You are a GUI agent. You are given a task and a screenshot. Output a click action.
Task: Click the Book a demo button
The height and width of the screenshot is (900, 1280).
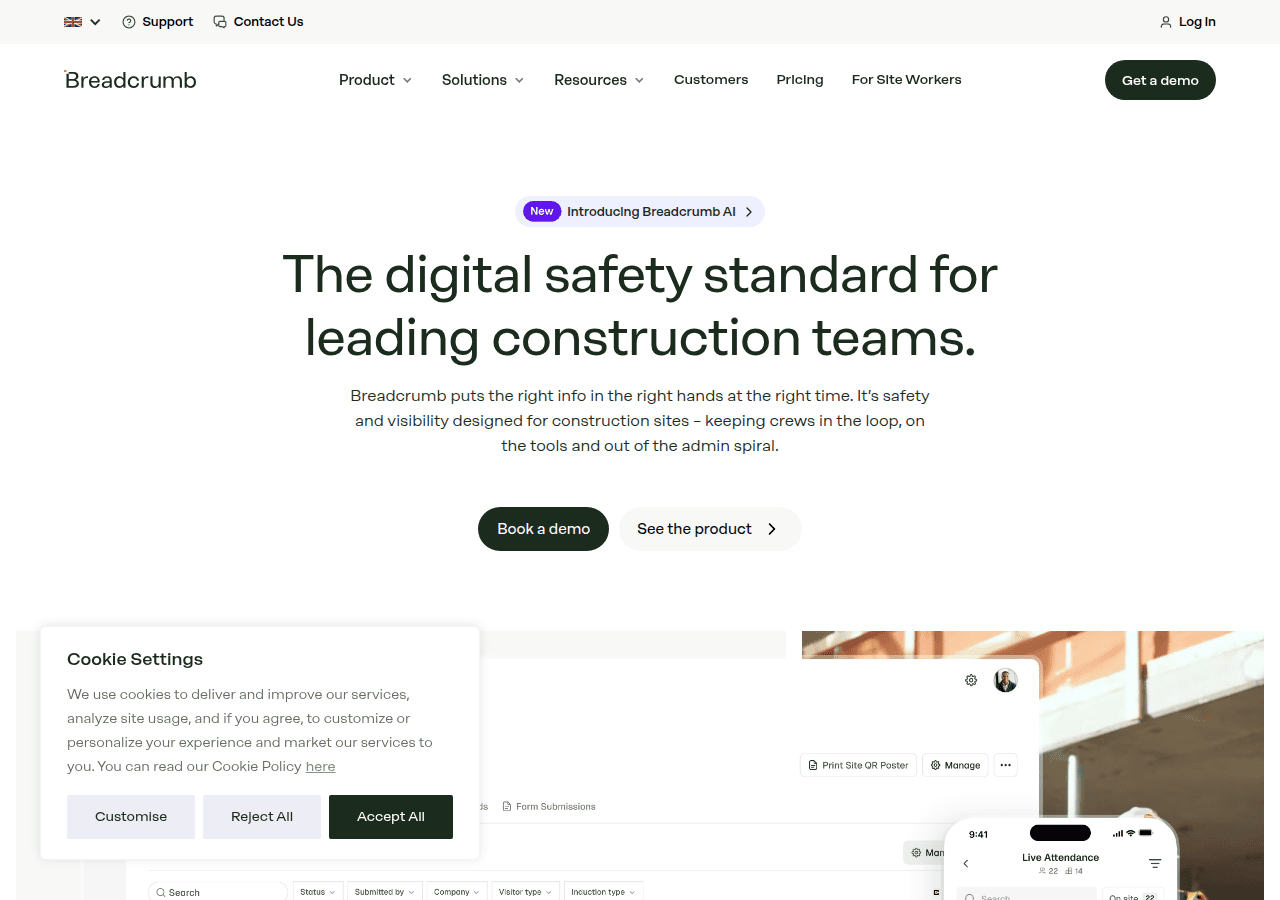coord(543,529)
